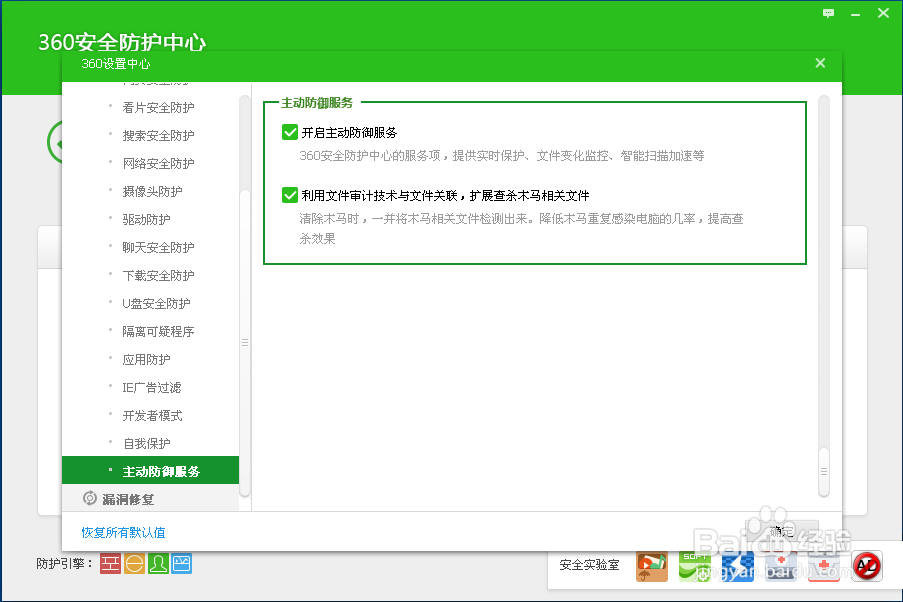Screen dimensions: 903x602
Task: Expand the 漏洞修复 section
Action: 150,498
